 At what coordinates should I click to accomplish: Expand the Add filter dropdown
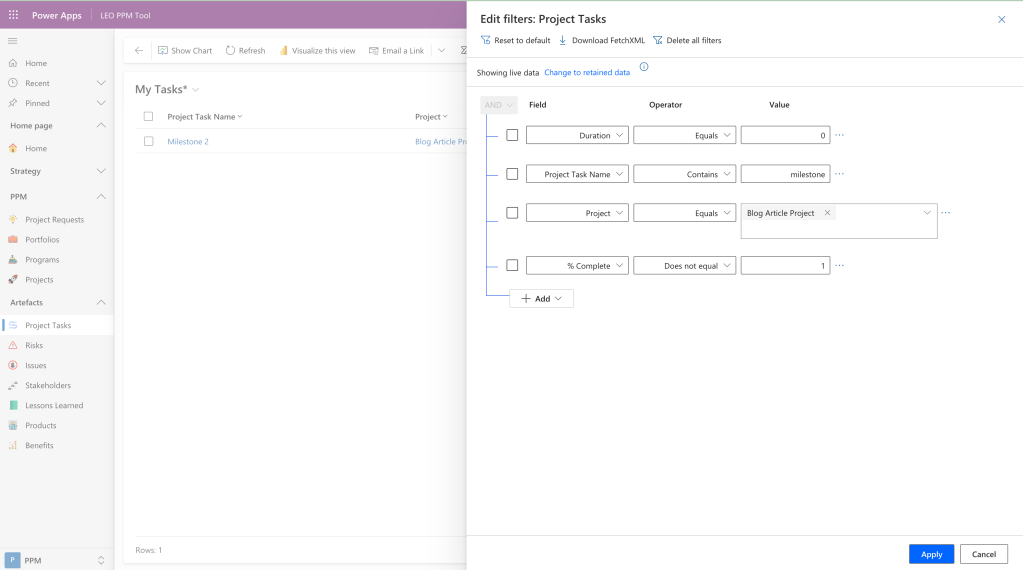(x=541, y=298)
